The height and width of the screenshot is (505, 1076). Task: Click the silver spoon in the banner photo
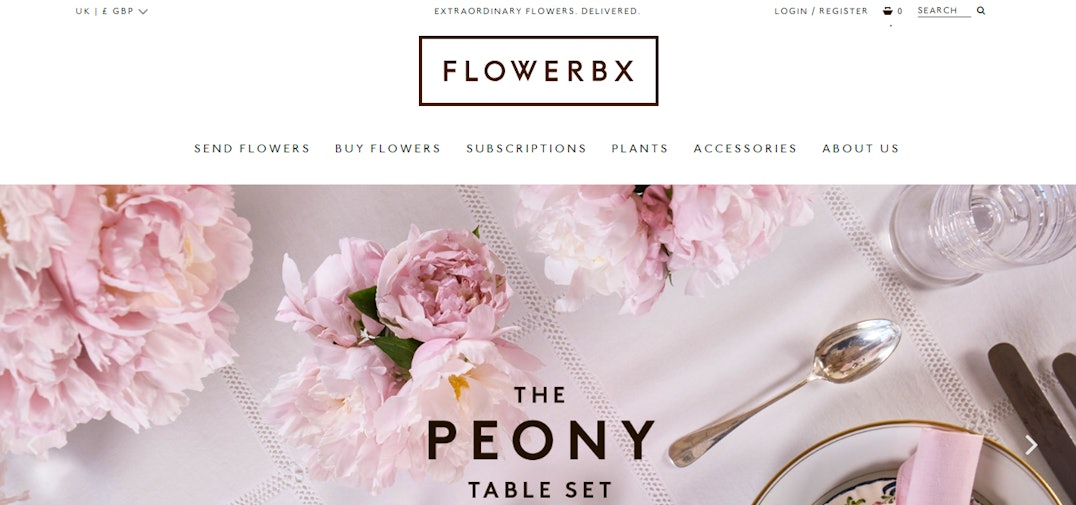pos(784,392)
